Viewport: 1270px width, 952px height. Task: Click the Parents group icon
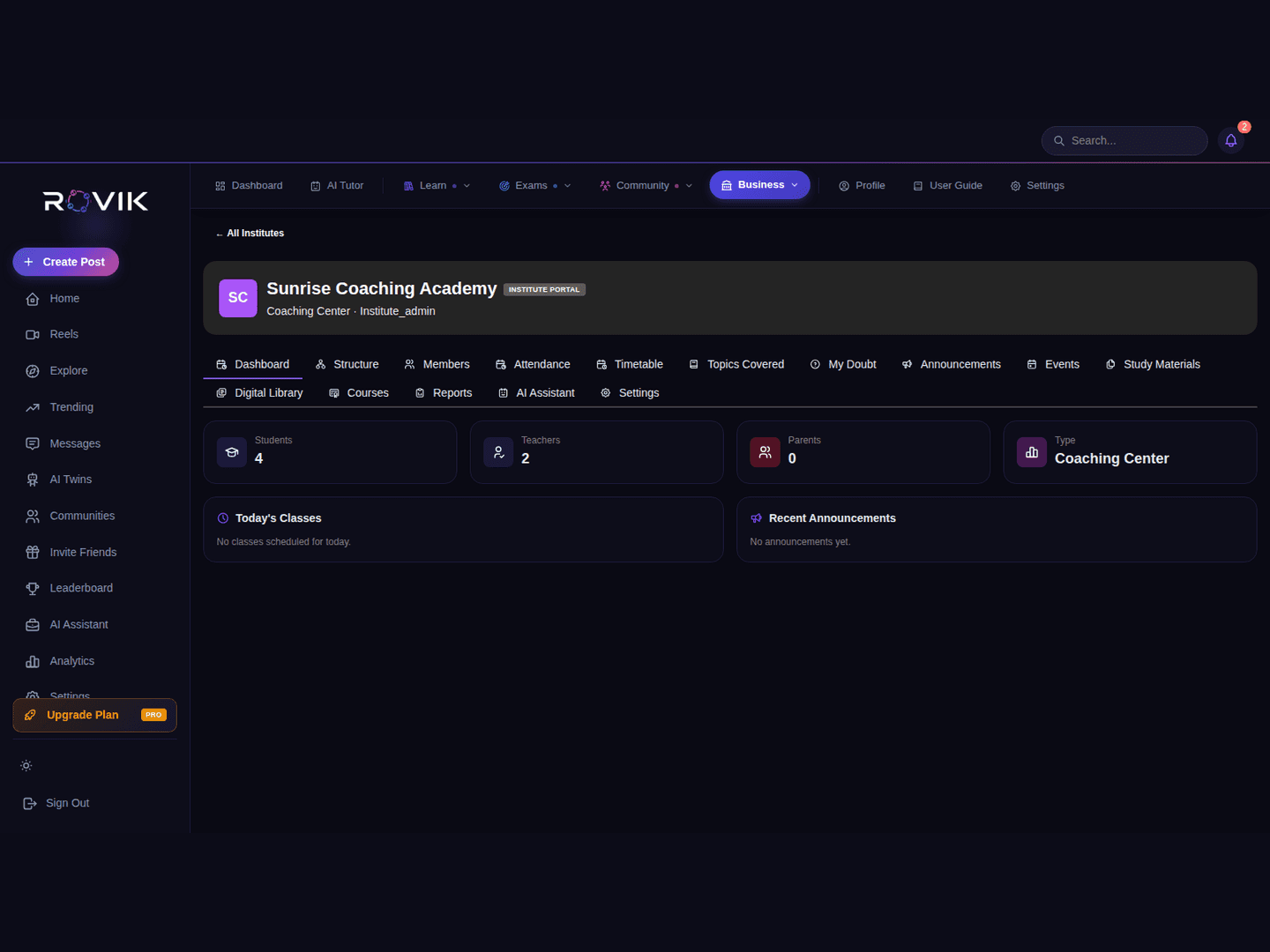pos(766,452)
